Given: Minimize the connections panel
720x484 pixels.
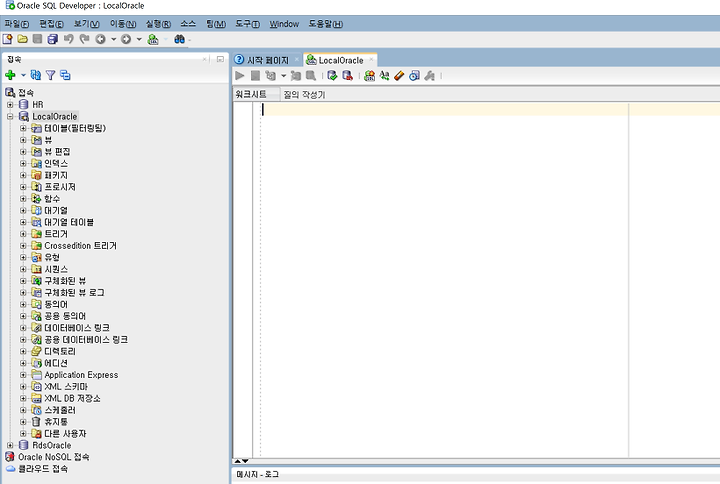Looking at the screenshot, I should pyautogui.click(x=220, y=59).
